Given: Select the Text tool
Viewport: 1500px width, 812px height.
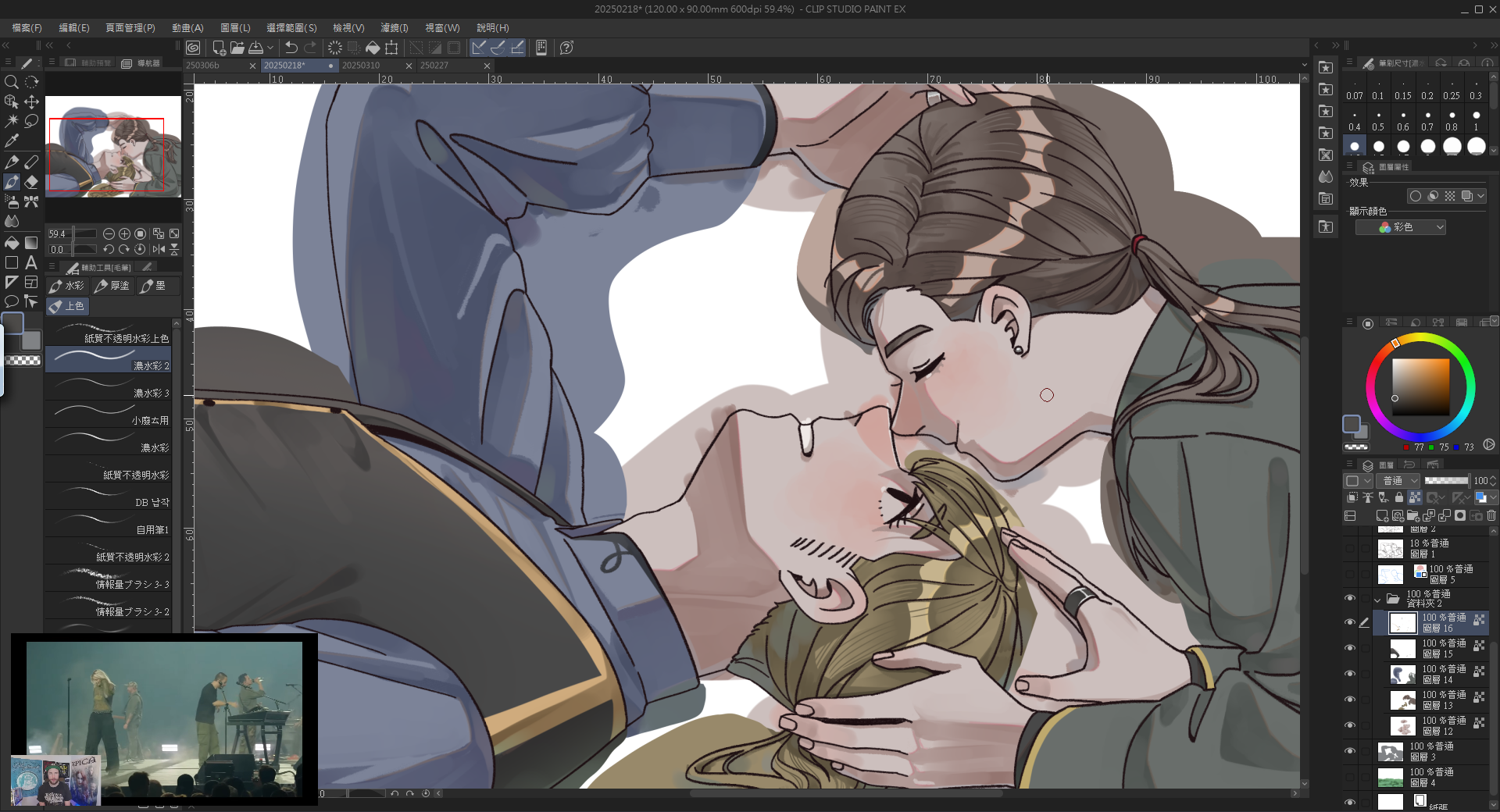Looking at the screenshot, I should (31, 262).
